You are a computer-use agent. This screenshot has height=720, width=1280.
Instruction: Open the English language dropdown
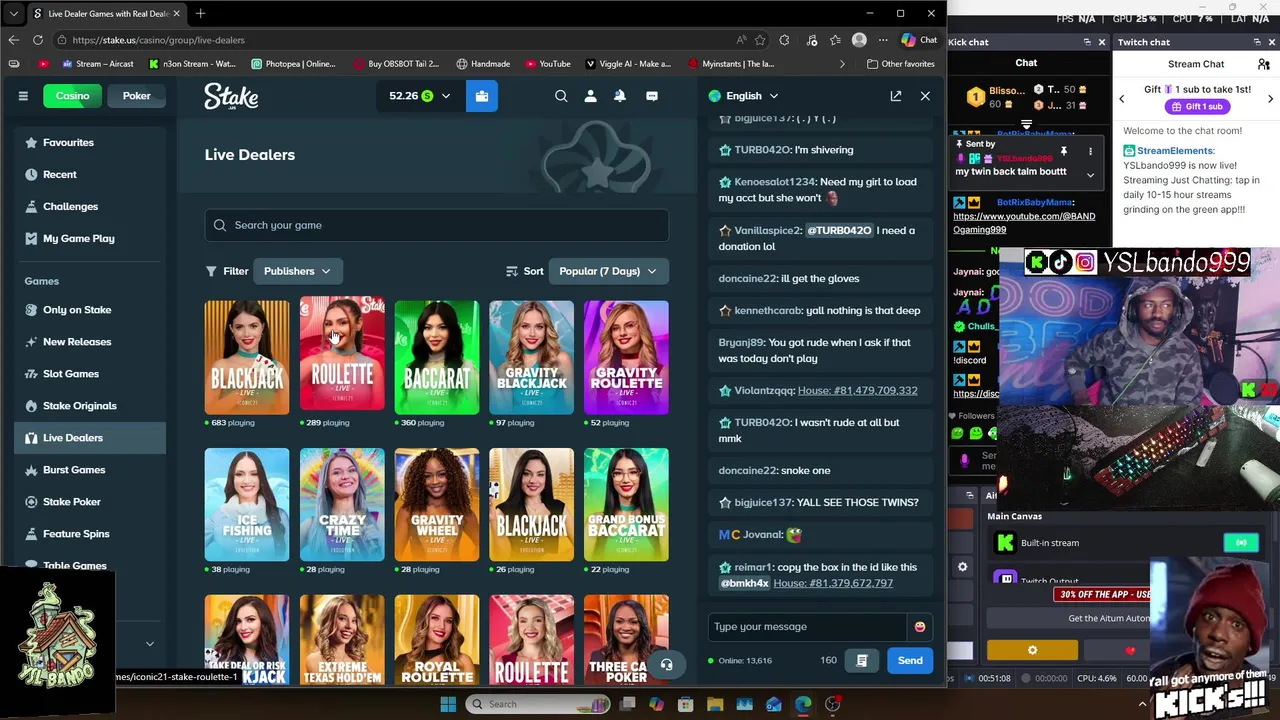744,96
